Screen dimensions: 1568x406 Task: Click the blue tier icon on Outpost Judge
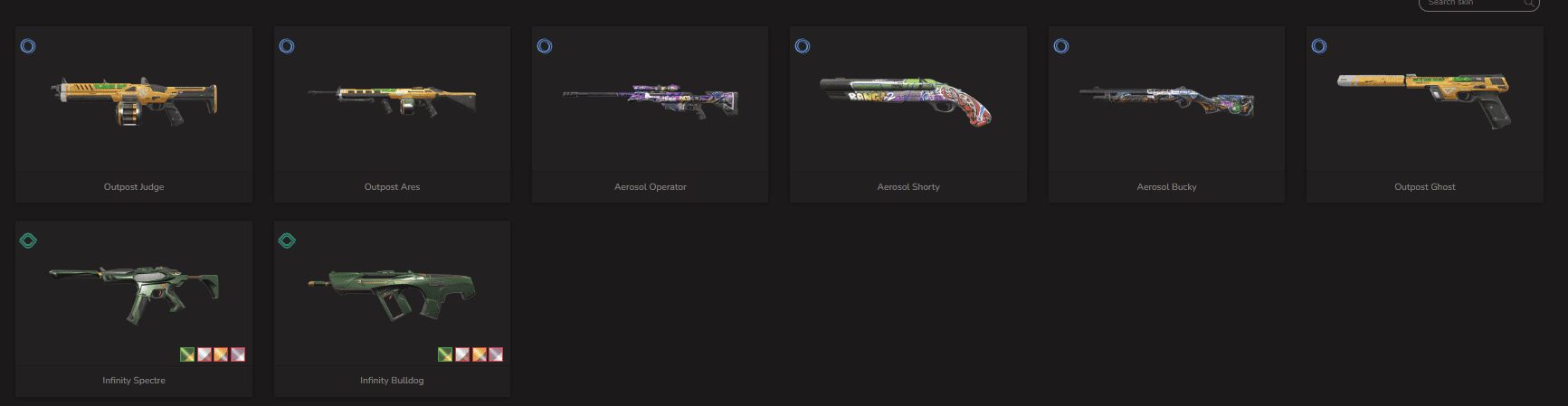(28, 46)
